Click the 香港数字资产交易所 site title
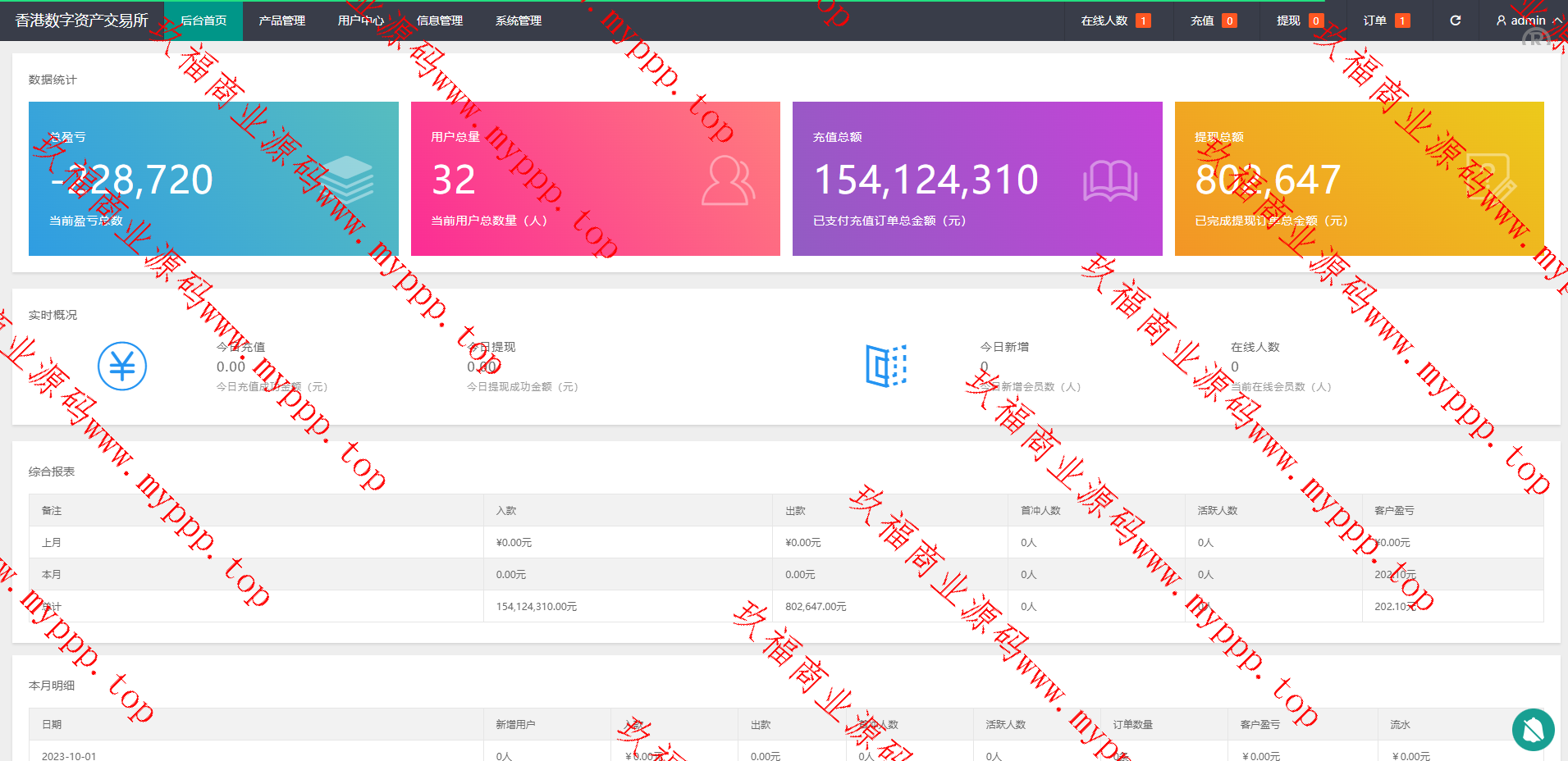This screenshot has width=1568, height=761. tap(82, 21)
